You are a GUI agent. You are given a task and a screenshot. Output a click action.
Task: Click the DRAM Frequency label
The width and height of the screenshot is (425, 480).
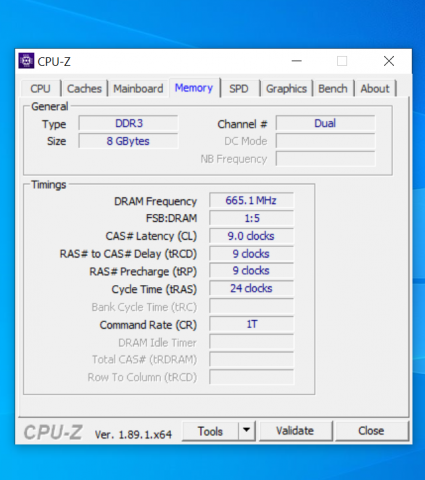[x=155, y=201]
